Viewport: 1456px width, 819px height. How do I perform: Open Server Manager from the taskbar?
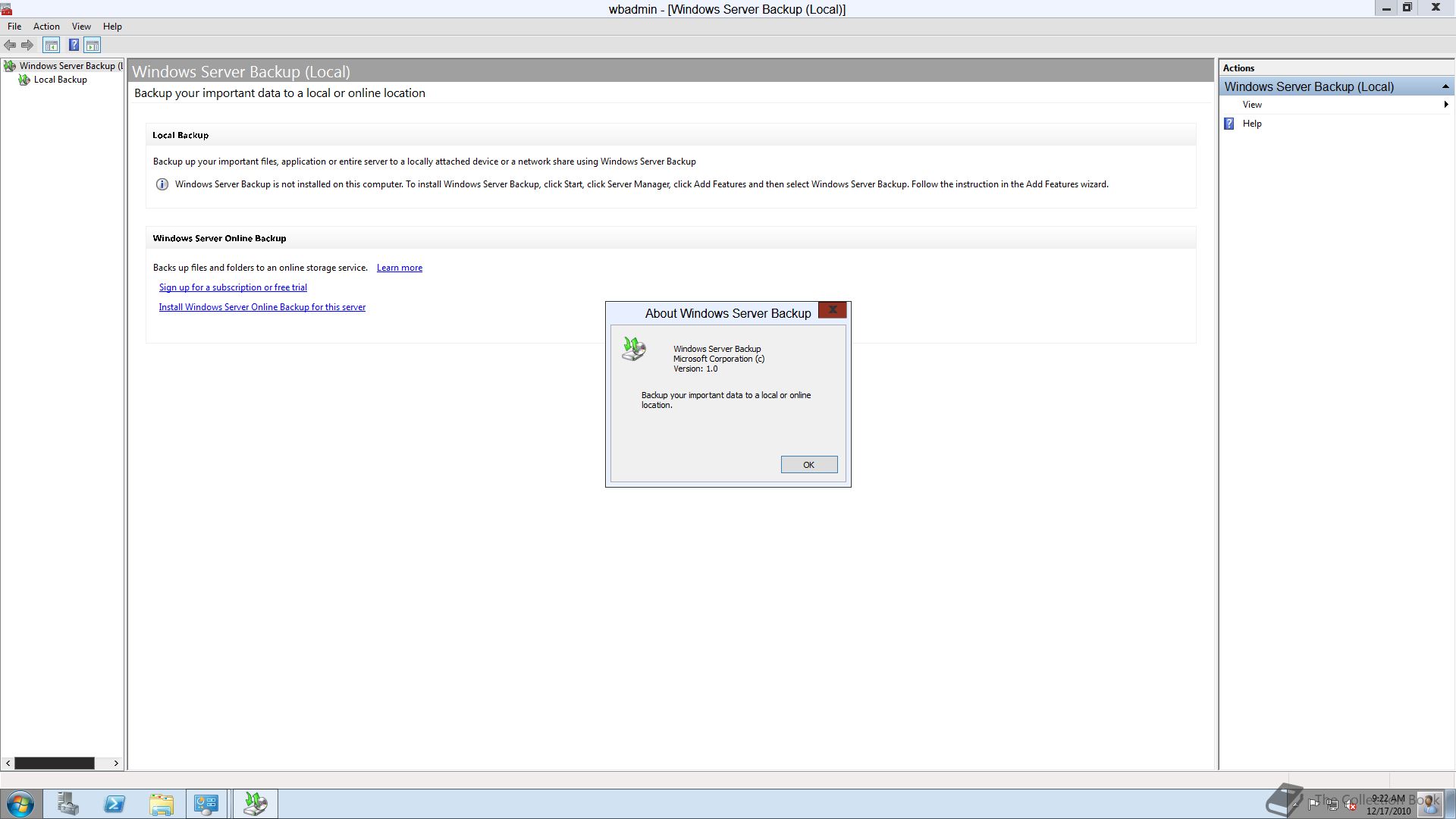point(67,804)
